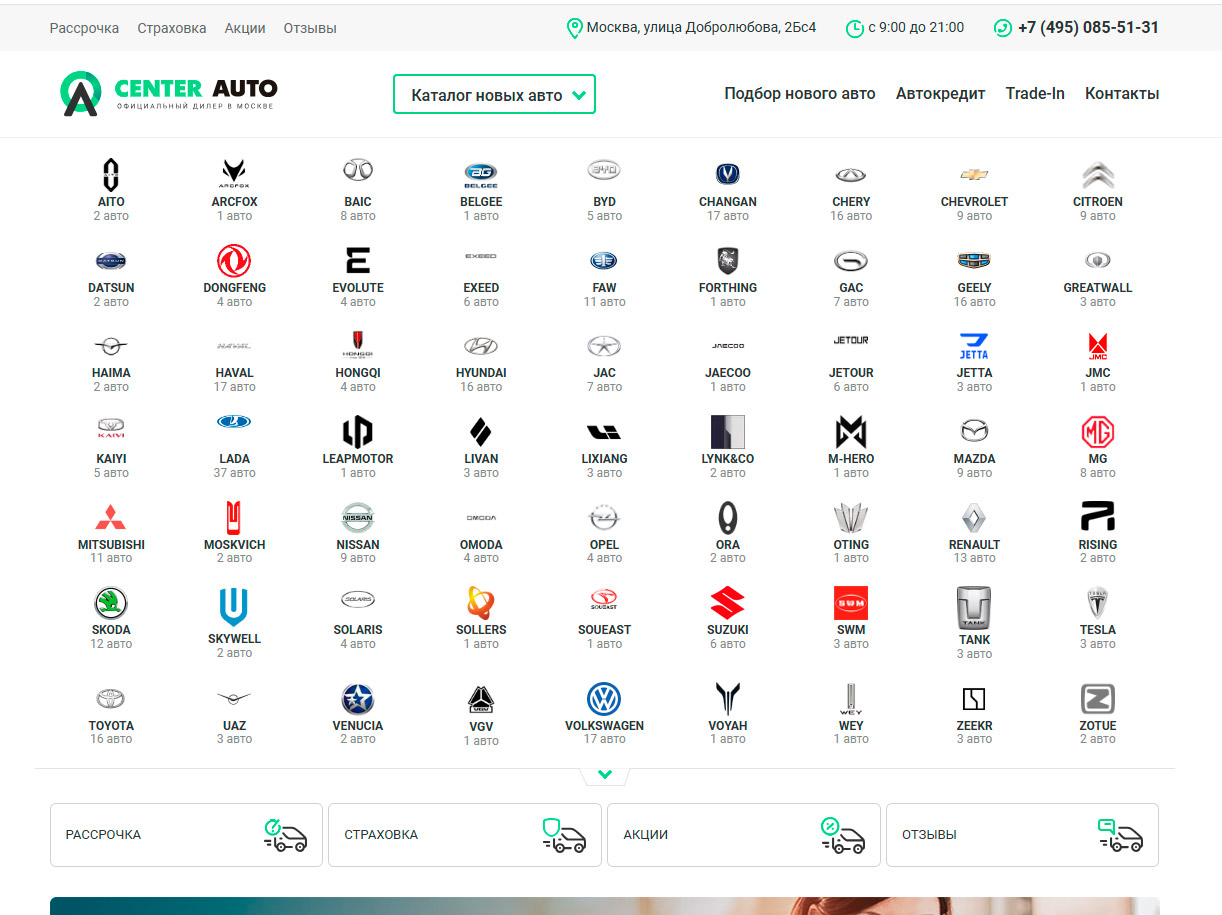This screenshot has height=915, width=1222.
Task: Open the ZEEKR logo icon
Action: [x=974, y=698]
